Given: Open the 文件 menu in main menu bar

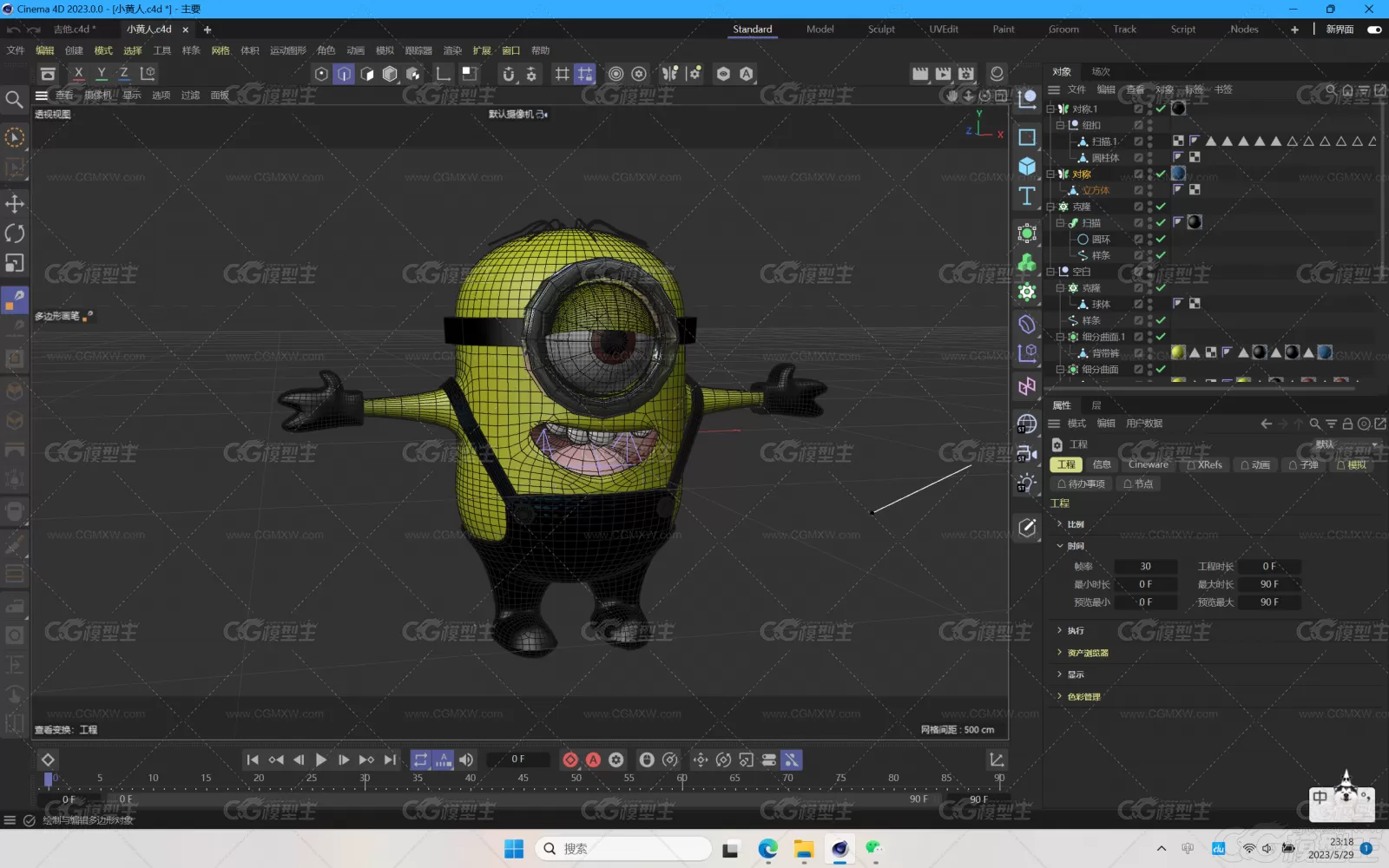Looking at the screenshot, I should (x=16, y=50).
